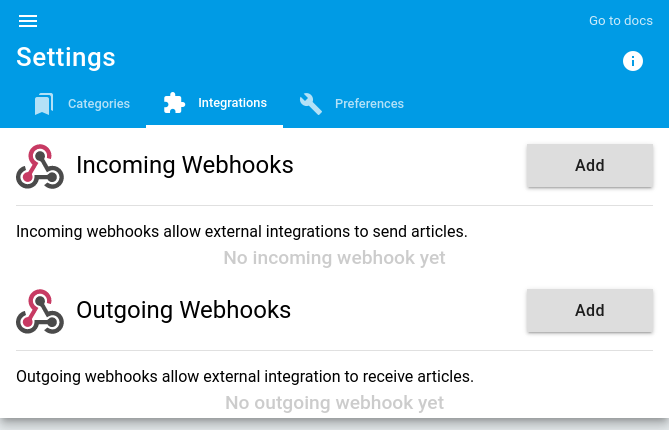Add a new outgoing webhook
Viewport: 669px width, 430px height.
point(590,311)
